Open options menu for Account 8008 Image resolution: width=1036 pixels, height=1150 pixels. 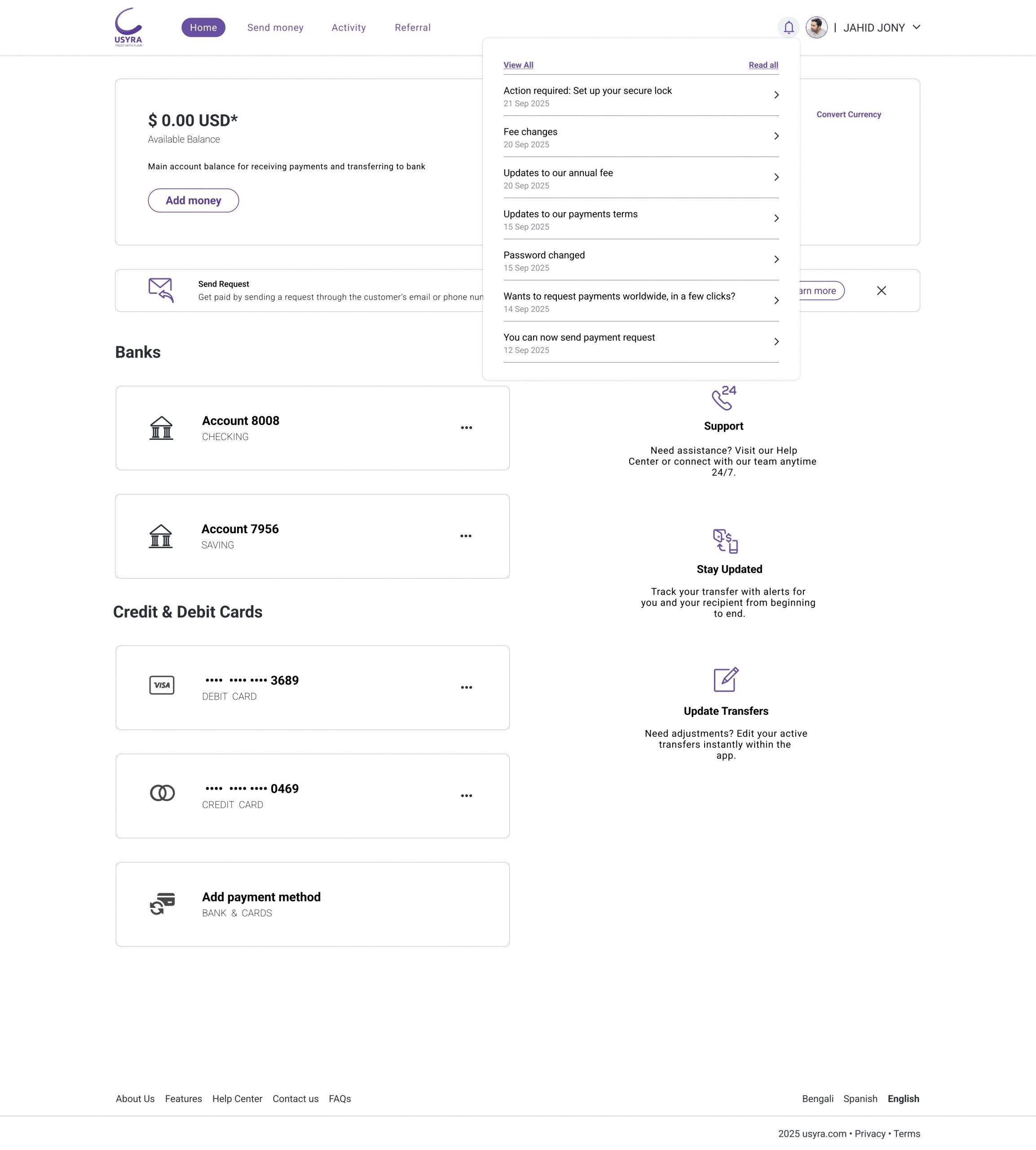coord(466,428)
